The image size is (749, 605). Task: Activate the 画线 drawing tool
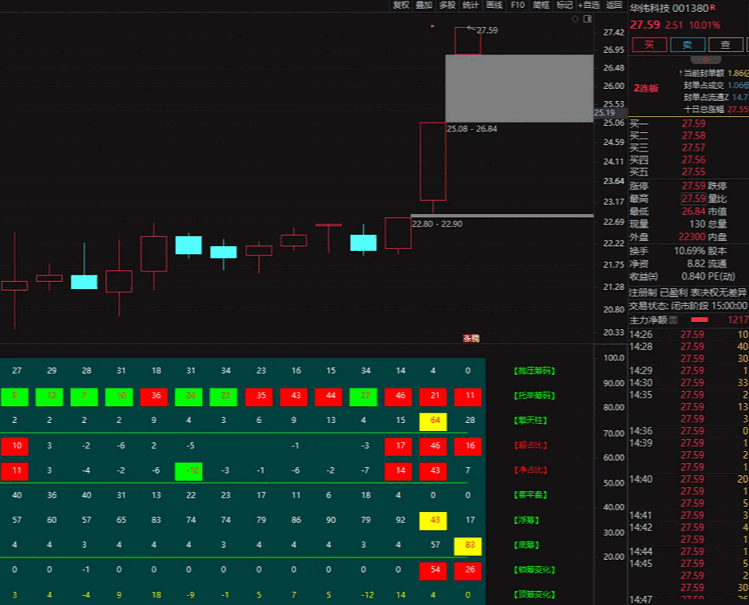(x=494, y=5)
